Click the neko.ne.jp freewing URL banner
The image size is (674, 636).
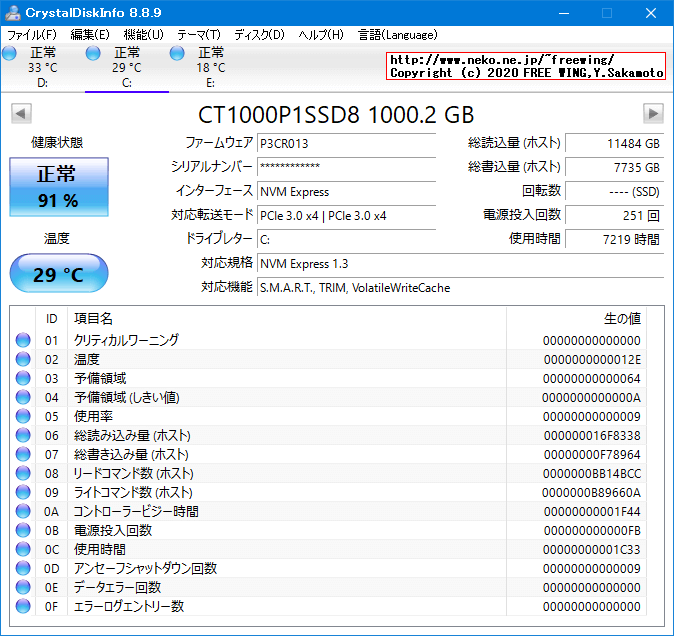526,66
